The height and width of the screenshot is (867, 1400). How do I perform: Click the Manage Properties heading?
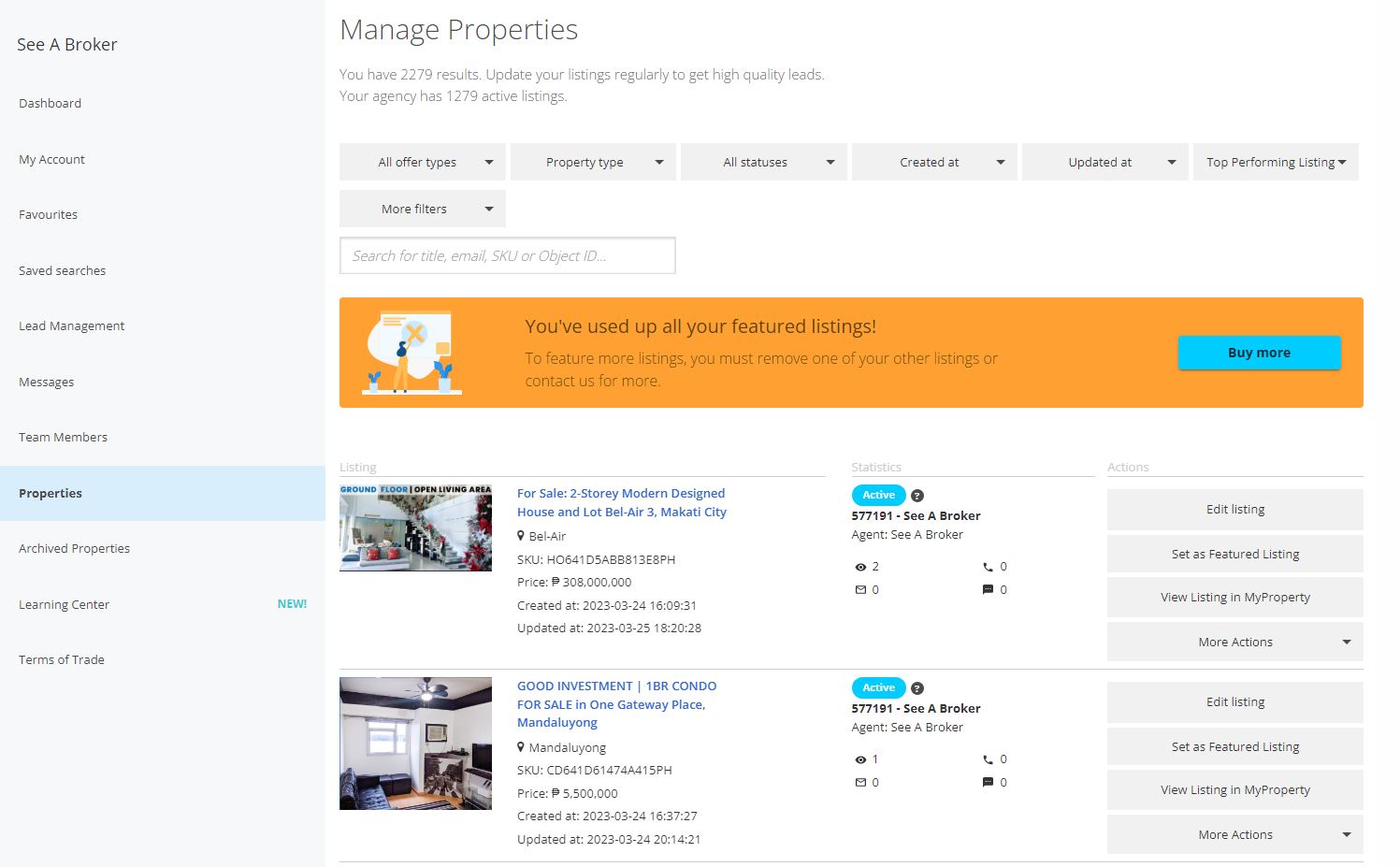click(x=459, y=30)
